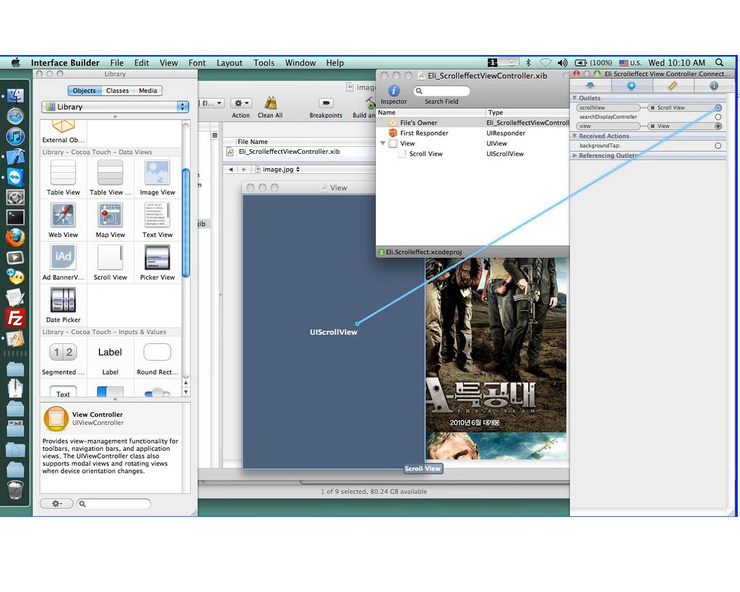Open Firefox from the Dock
The height and width of the screenshot is (592, 740).
[16, 237]
